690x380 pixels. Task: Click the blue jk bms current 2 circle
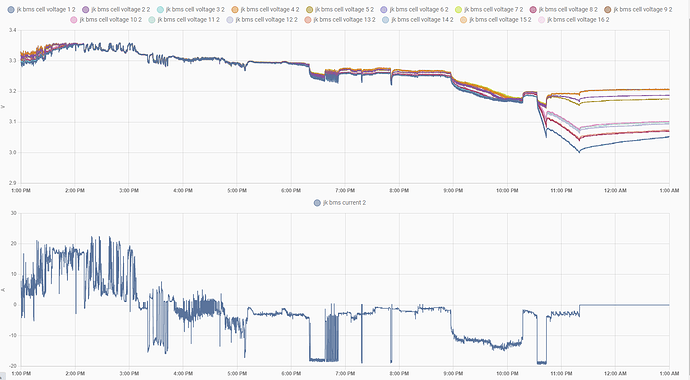pos(317,203)
